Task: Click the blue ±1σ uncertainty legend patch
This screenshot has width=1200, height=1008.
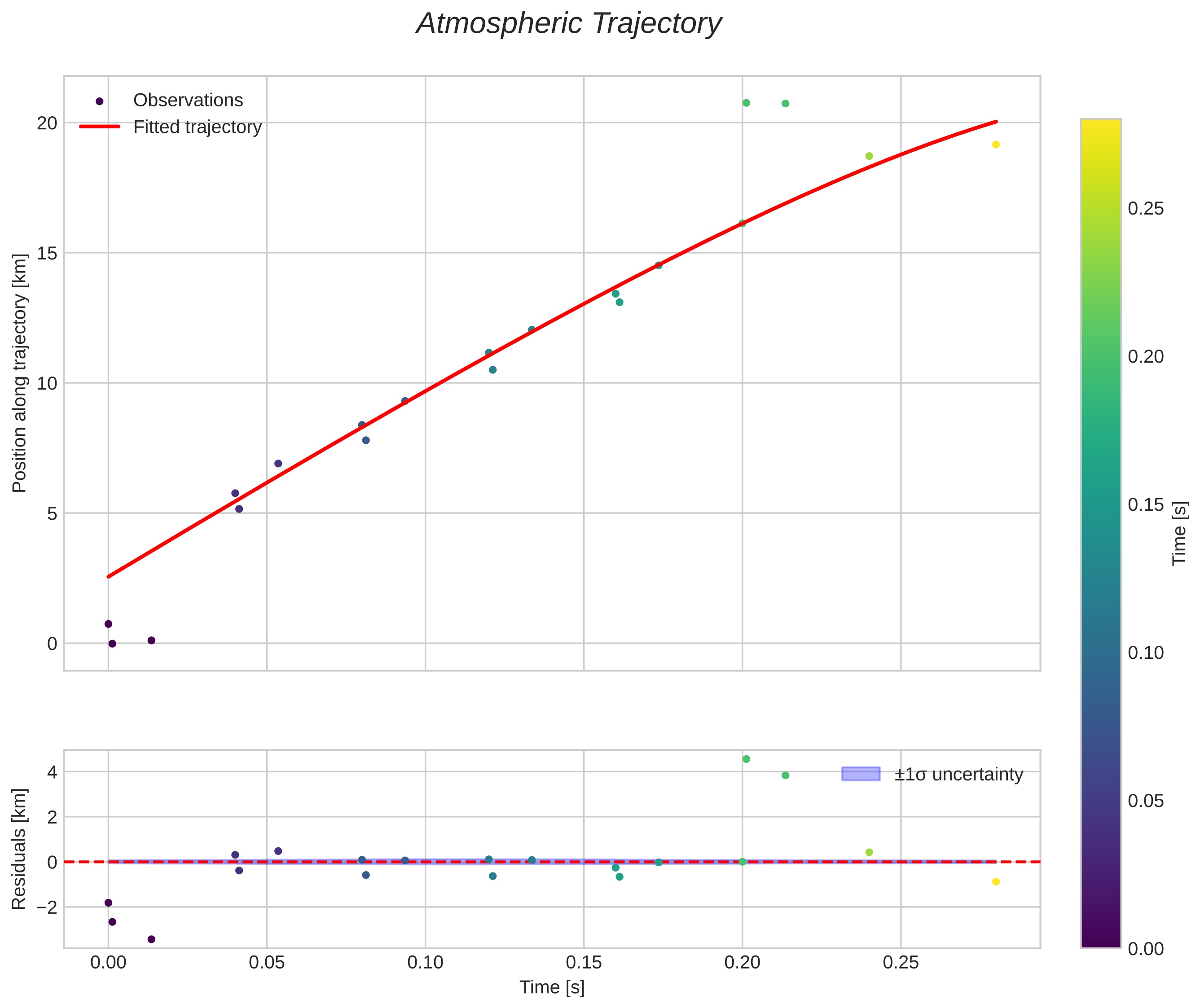Action: point(861,774)
